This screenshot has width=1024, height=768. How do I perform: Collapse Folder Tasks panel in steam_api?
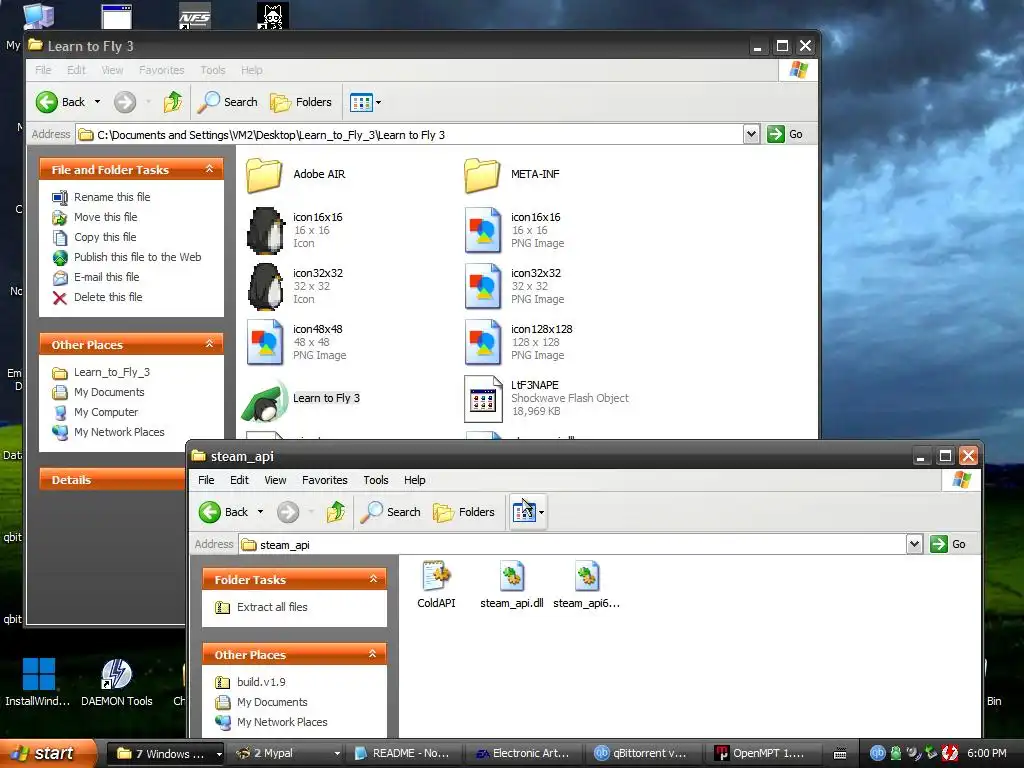click(373, 579)
